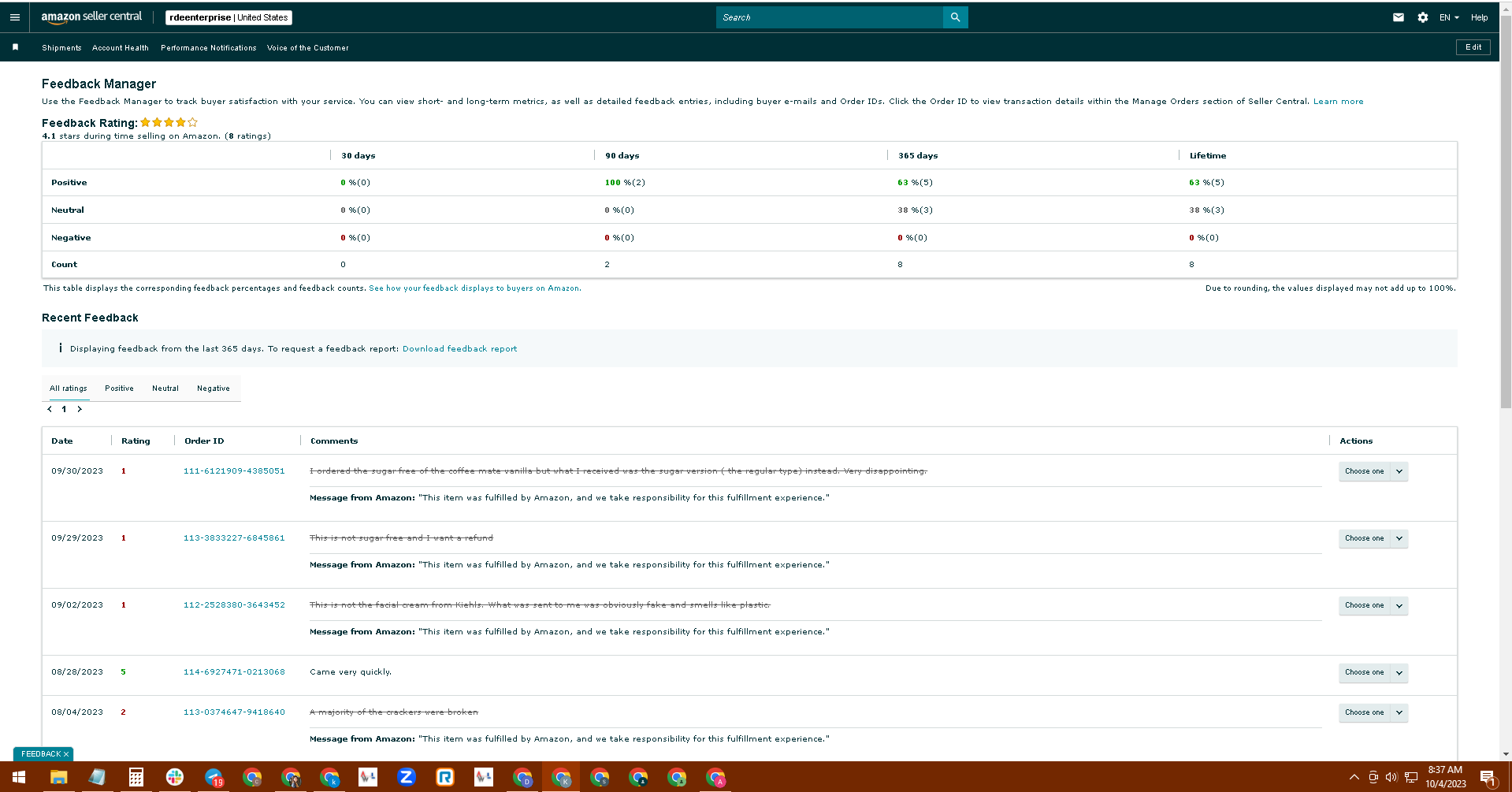Select the All ratings tab
This screenshot has width=1512, height=792.
(69, 389)
